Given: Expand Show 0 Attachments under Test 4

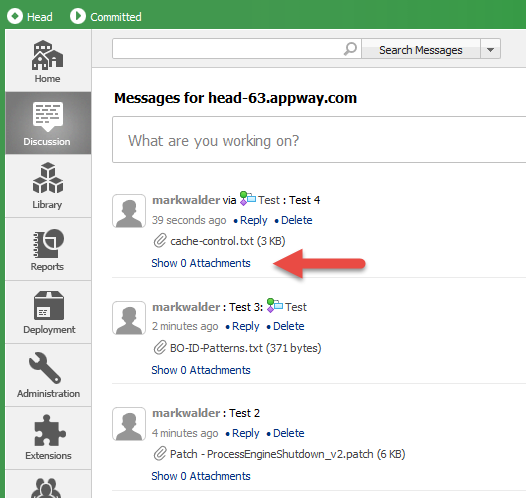Looking at the screenshot, I should [x=201, y=263].
